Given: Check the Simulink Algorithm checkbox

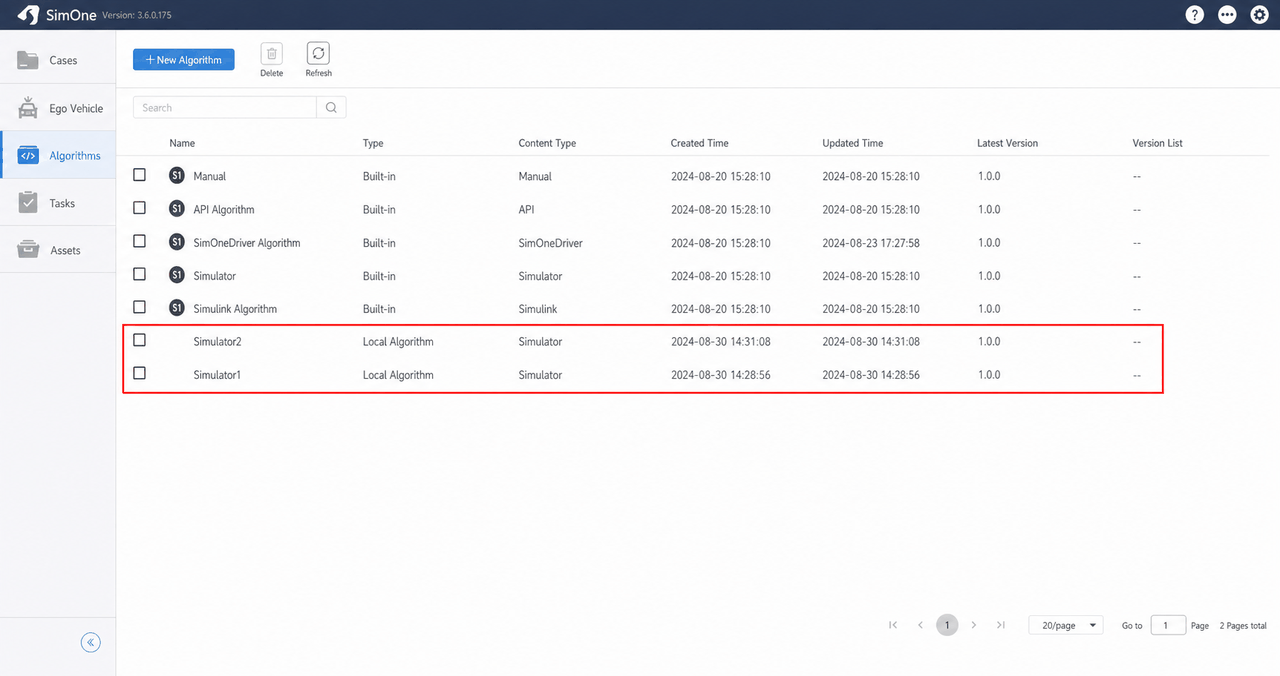Looking at the screenshot, I should pyautogui.click(x=139, y=307).
